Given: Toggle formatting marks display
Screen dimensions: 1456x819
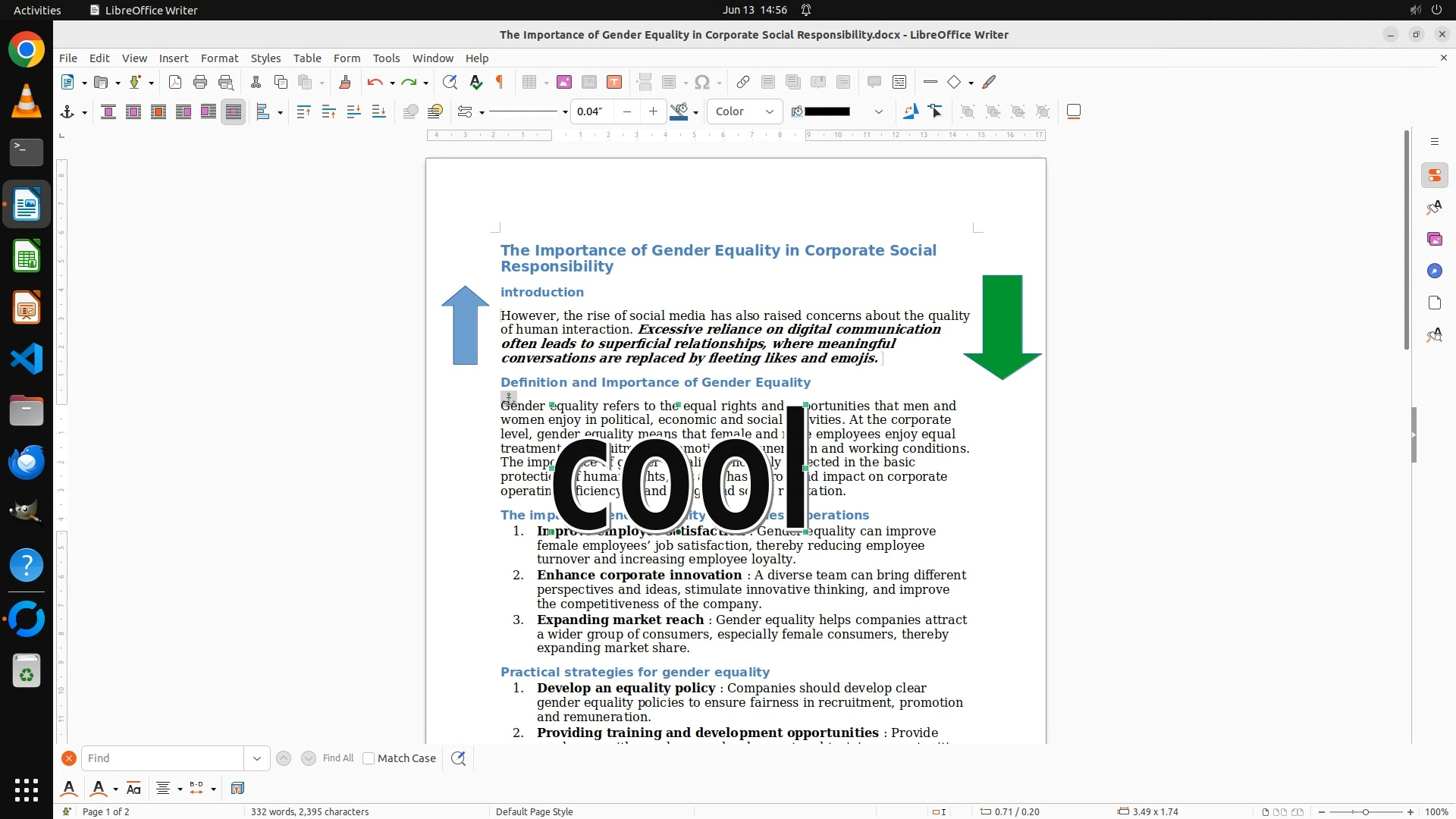Looking at the screenshot, I should 500,82.
